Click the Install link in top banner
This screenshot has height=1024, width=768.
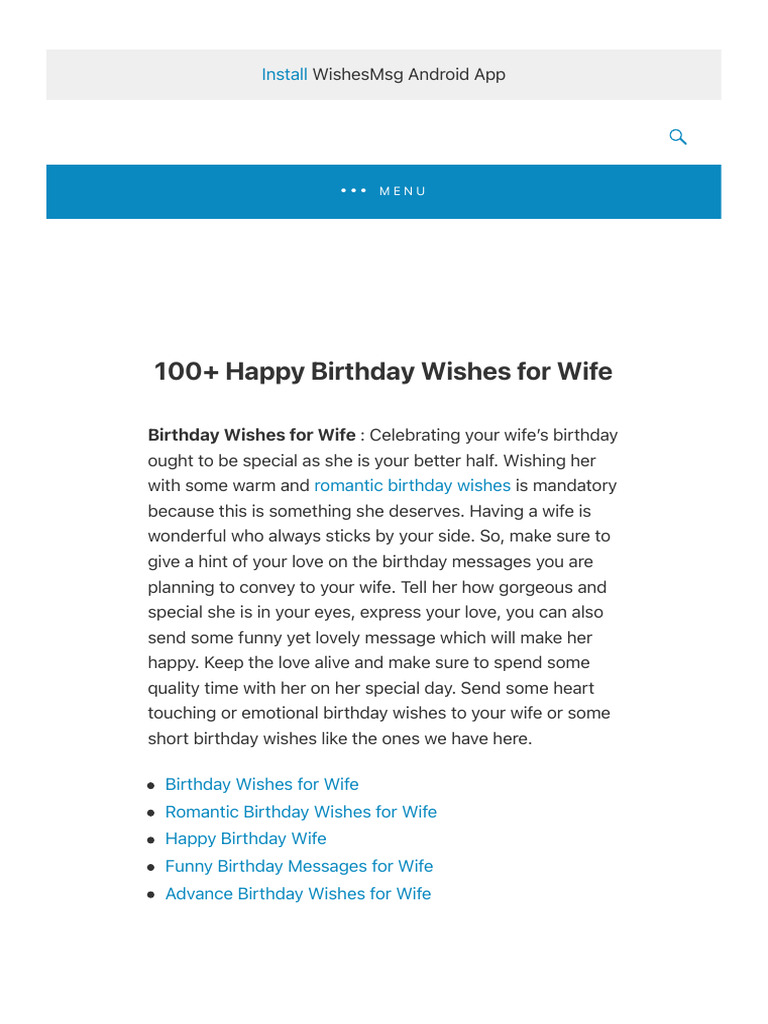284,74
